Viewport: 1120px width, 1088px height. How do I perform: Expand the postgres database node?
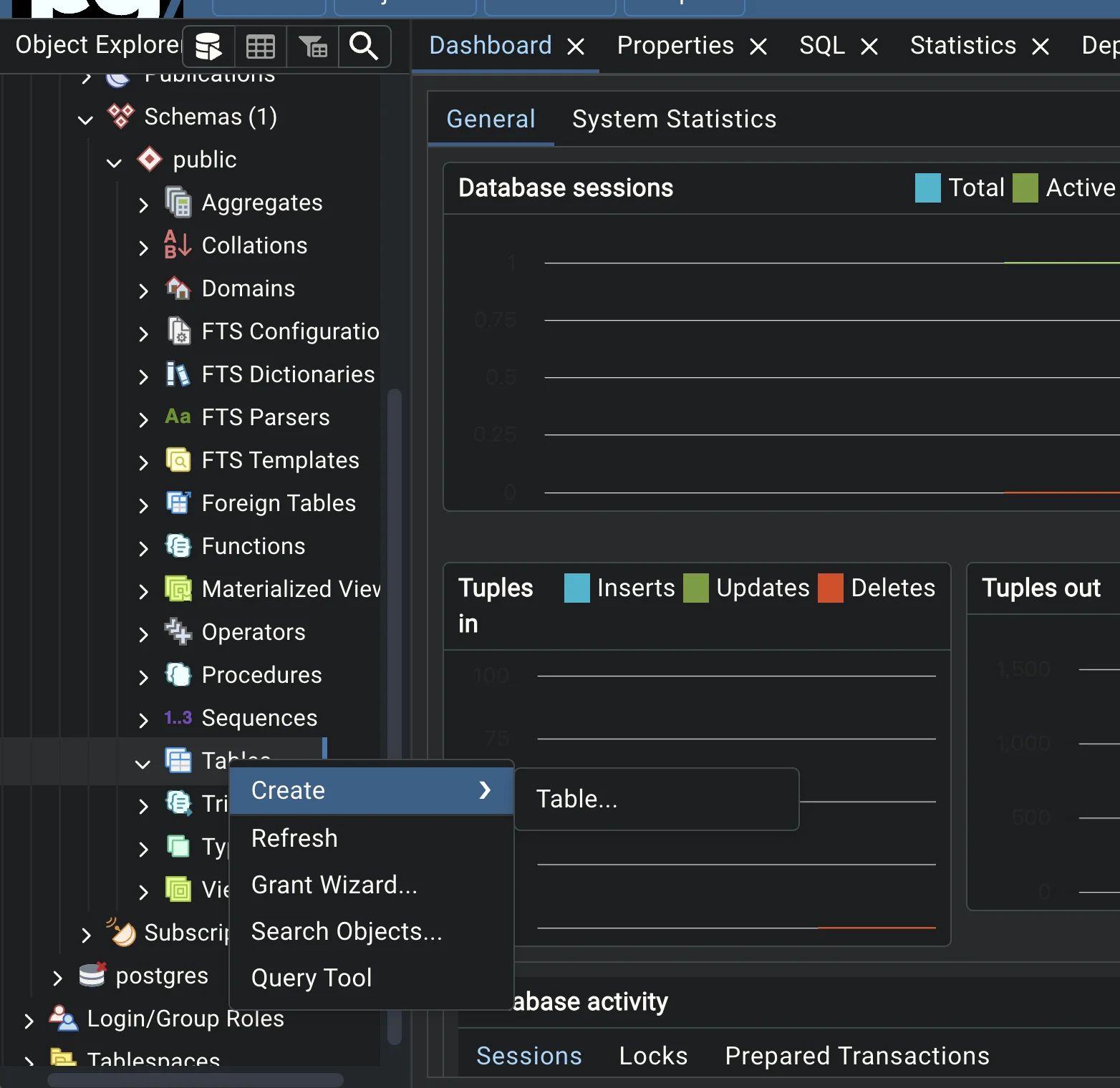(x=57, y=978)
